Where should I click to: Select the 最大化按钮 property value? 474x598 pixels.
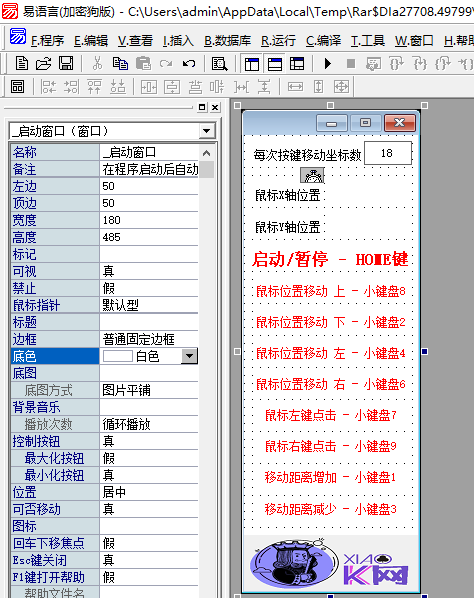(149, 458)
